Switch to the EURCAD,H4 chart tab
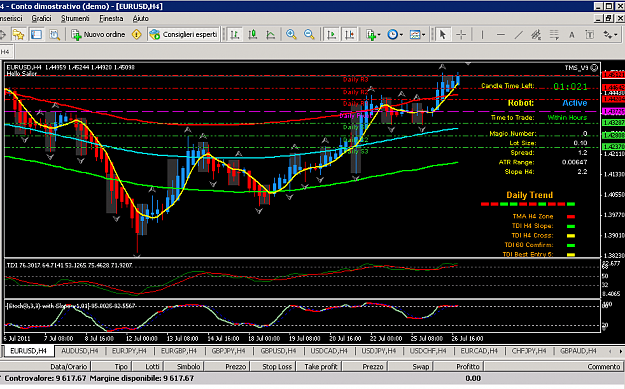The width and height of the screenshot is (625, 389). [x=479, y=351]
